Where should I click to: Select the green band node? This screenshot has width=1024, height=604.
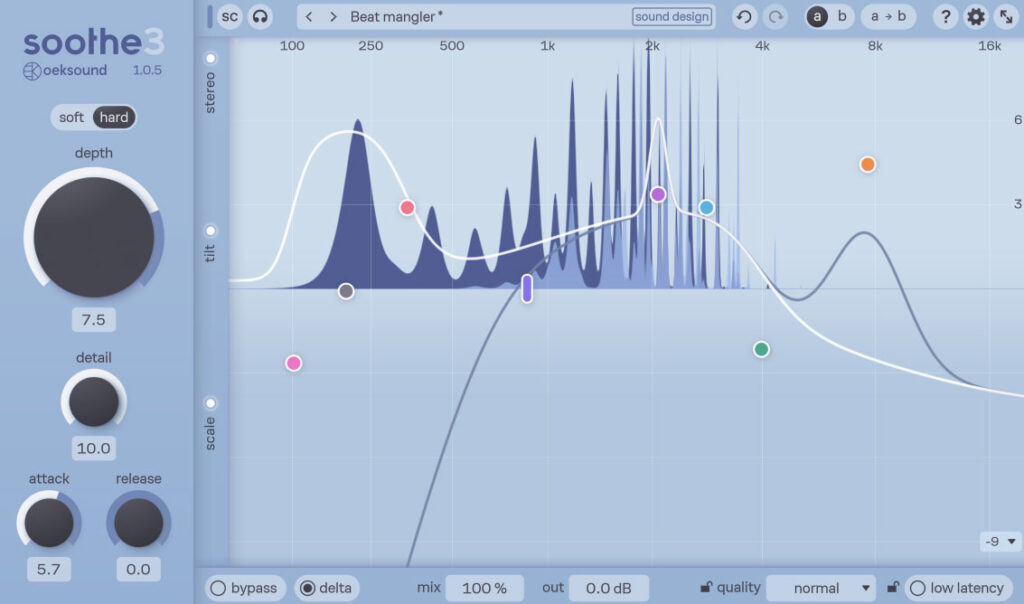pos(761,349)
